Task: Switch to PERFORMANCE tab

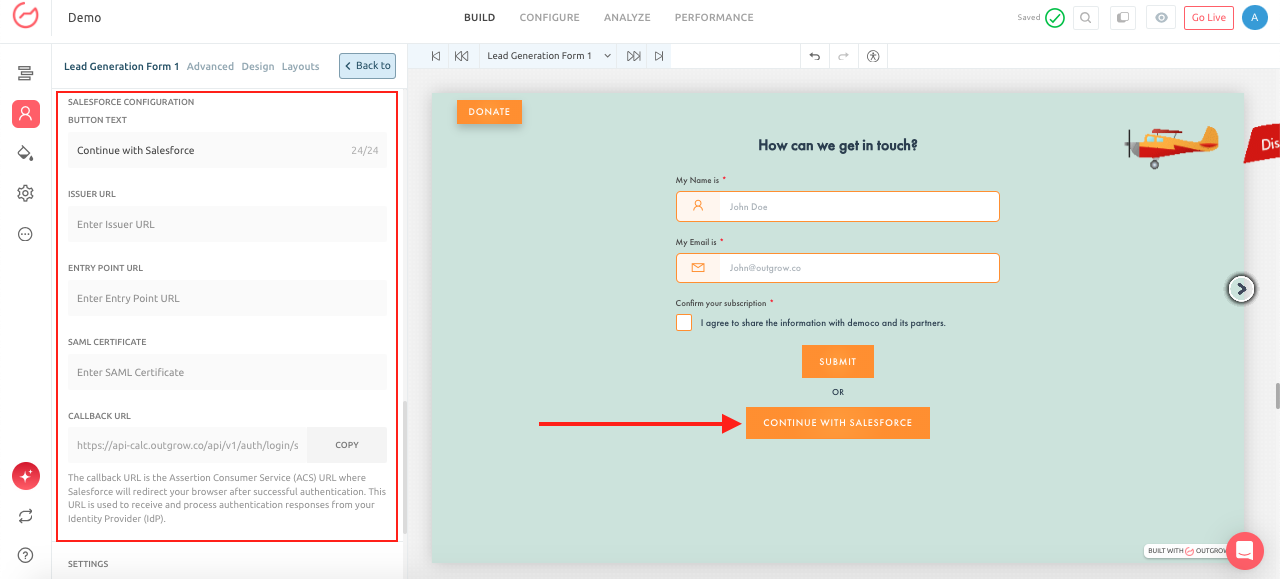Action: point(714,18)
